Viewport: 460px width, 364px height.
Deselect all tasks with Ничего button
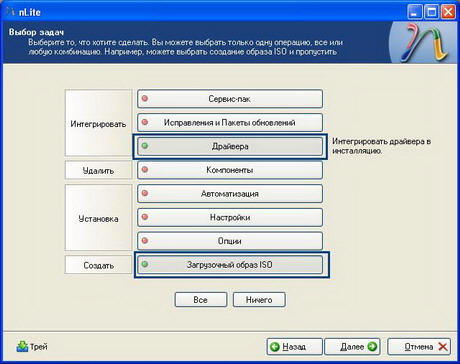point(259,300)
